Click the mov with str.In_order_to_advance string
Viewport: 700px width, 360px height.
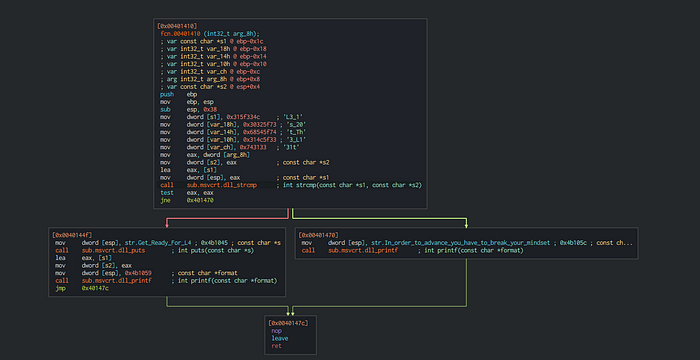(x=467, y=243)
